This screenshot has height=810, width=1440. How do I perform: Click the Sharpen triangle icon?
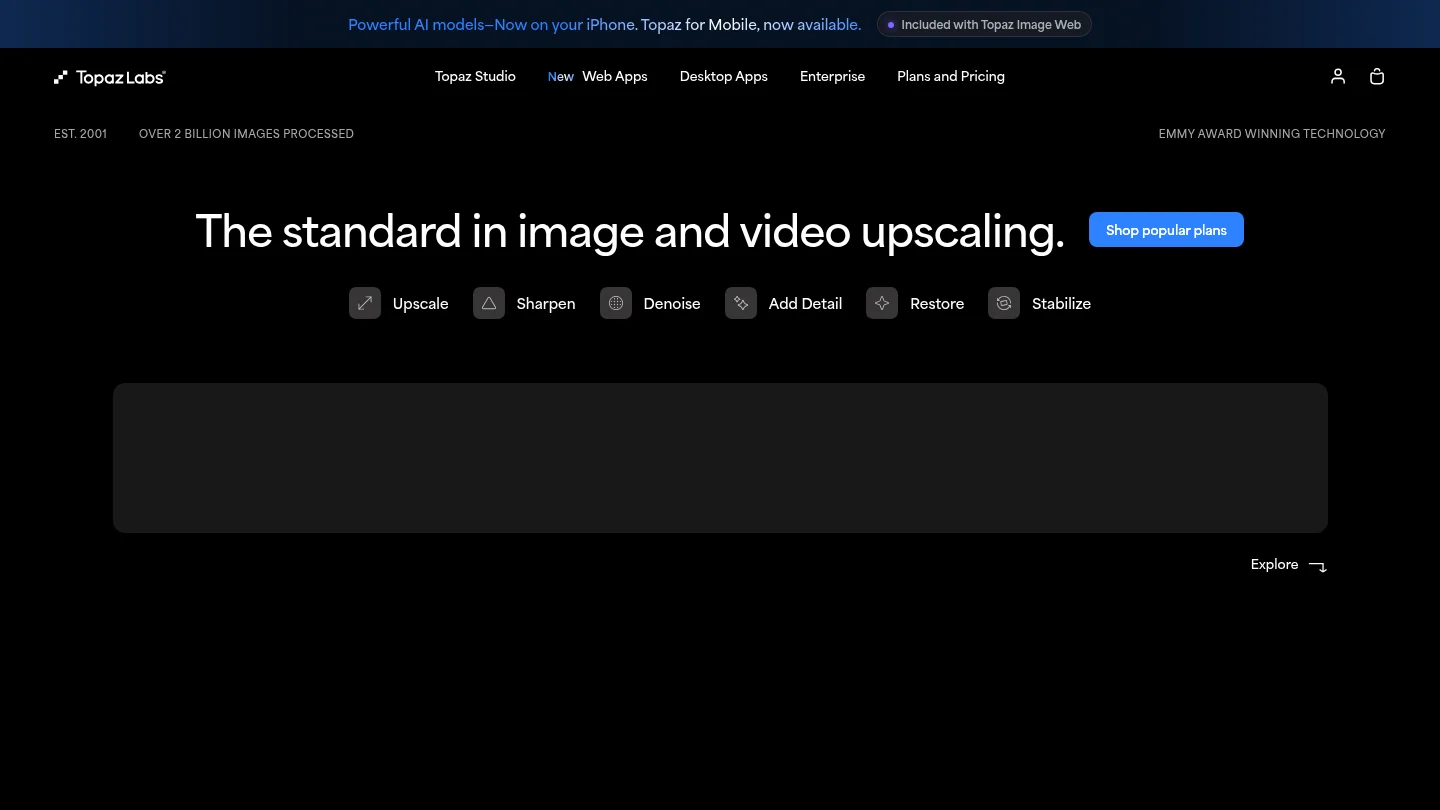[x=489, y=303]
